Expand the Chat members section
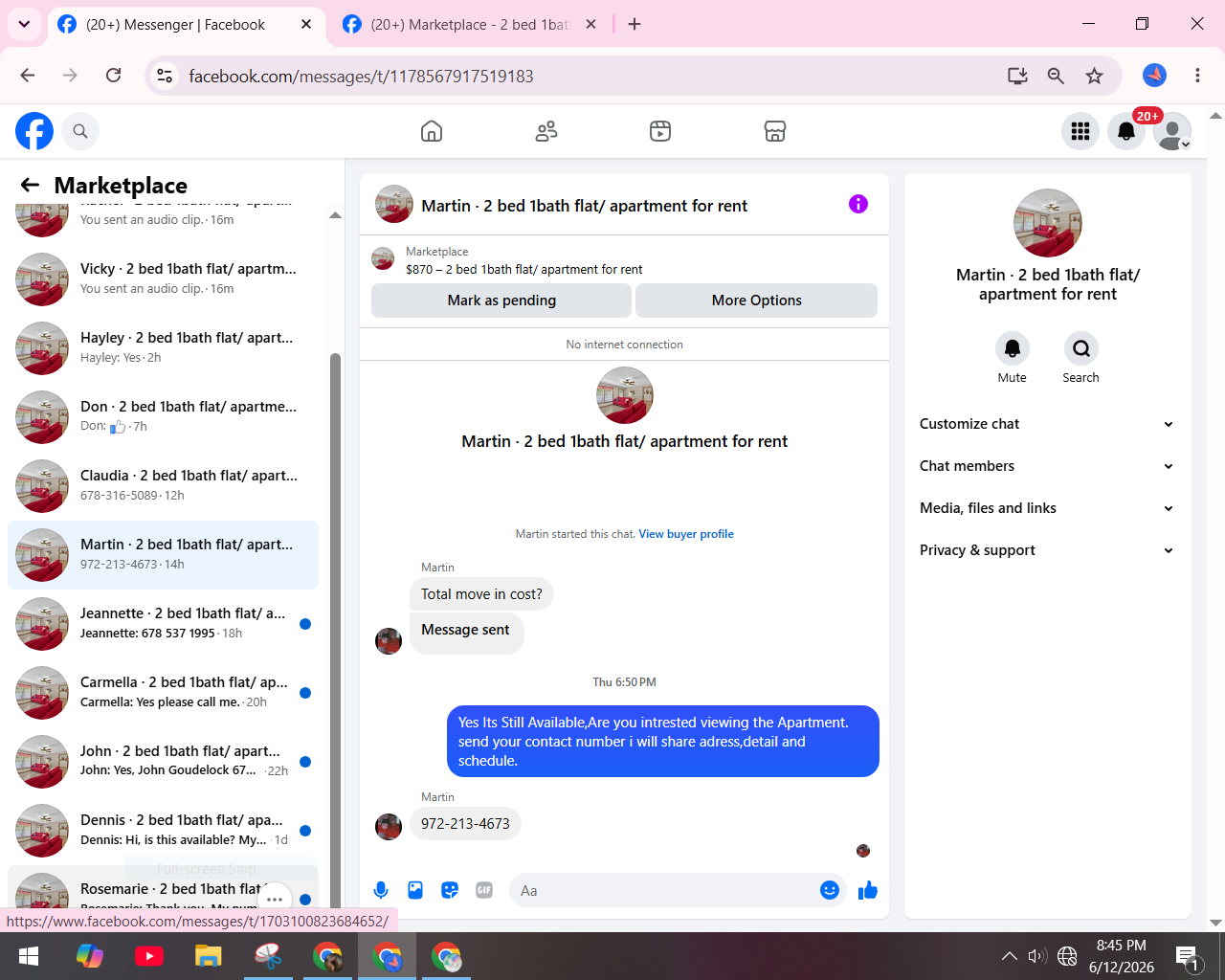 click(1047, 466)
